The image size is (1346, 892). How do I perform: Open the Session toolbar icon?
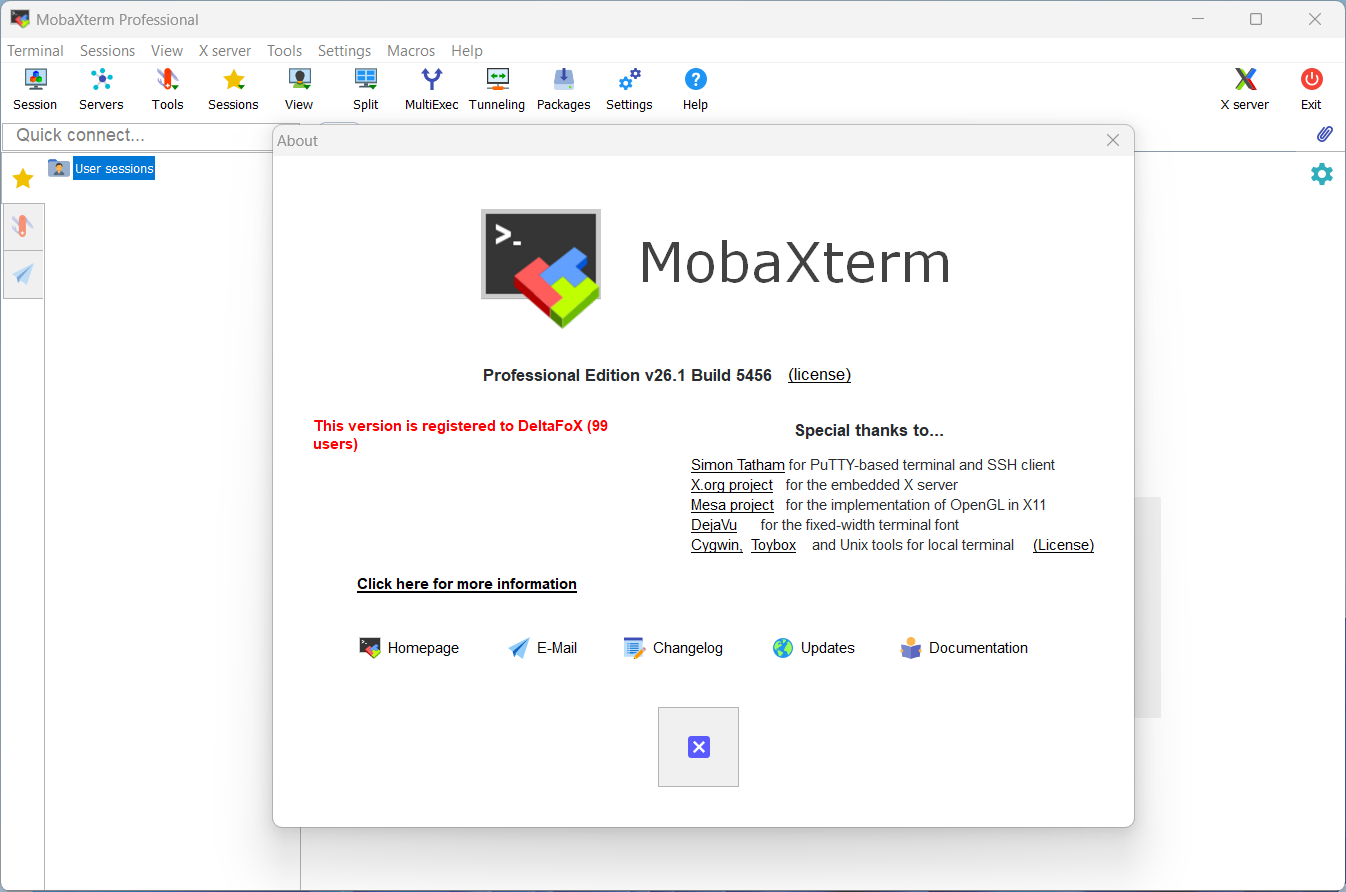[35, 89]
